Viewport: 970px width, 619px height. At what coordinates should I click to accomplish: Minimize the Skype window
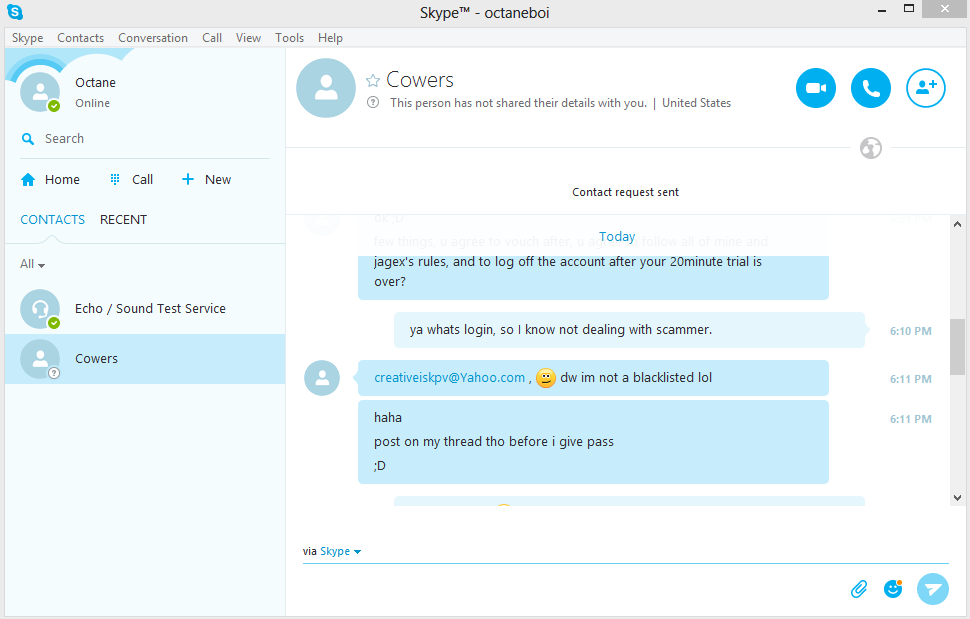882,9
